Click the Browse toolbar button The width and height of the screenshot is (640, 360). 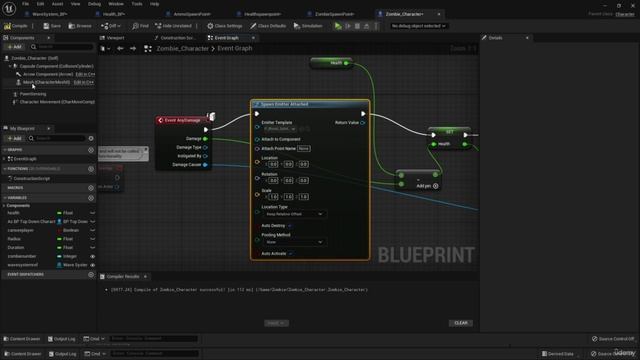pos(80,26)
